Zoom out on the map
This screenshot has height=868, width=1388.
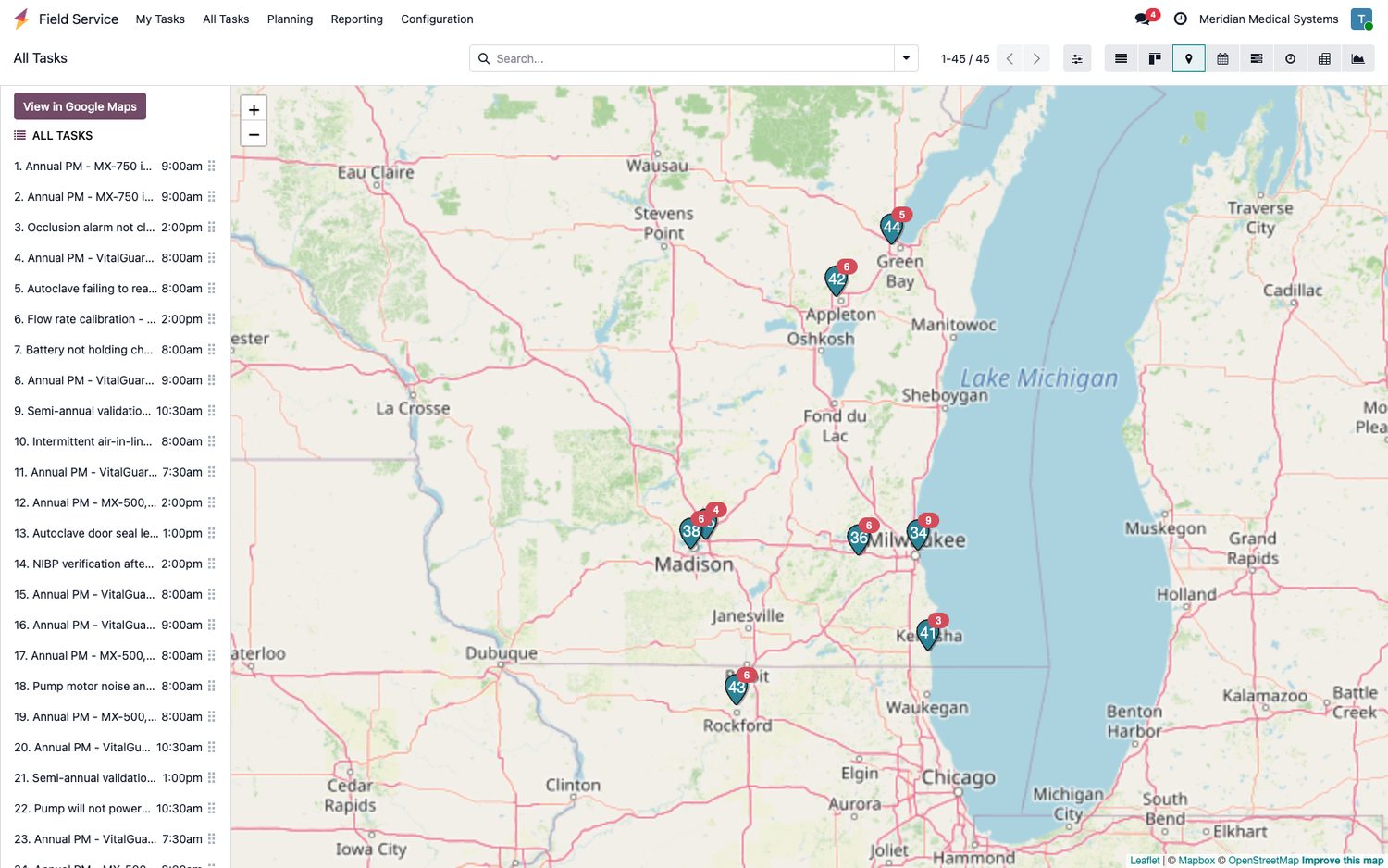pyautogui.click(x=254, y=134)
